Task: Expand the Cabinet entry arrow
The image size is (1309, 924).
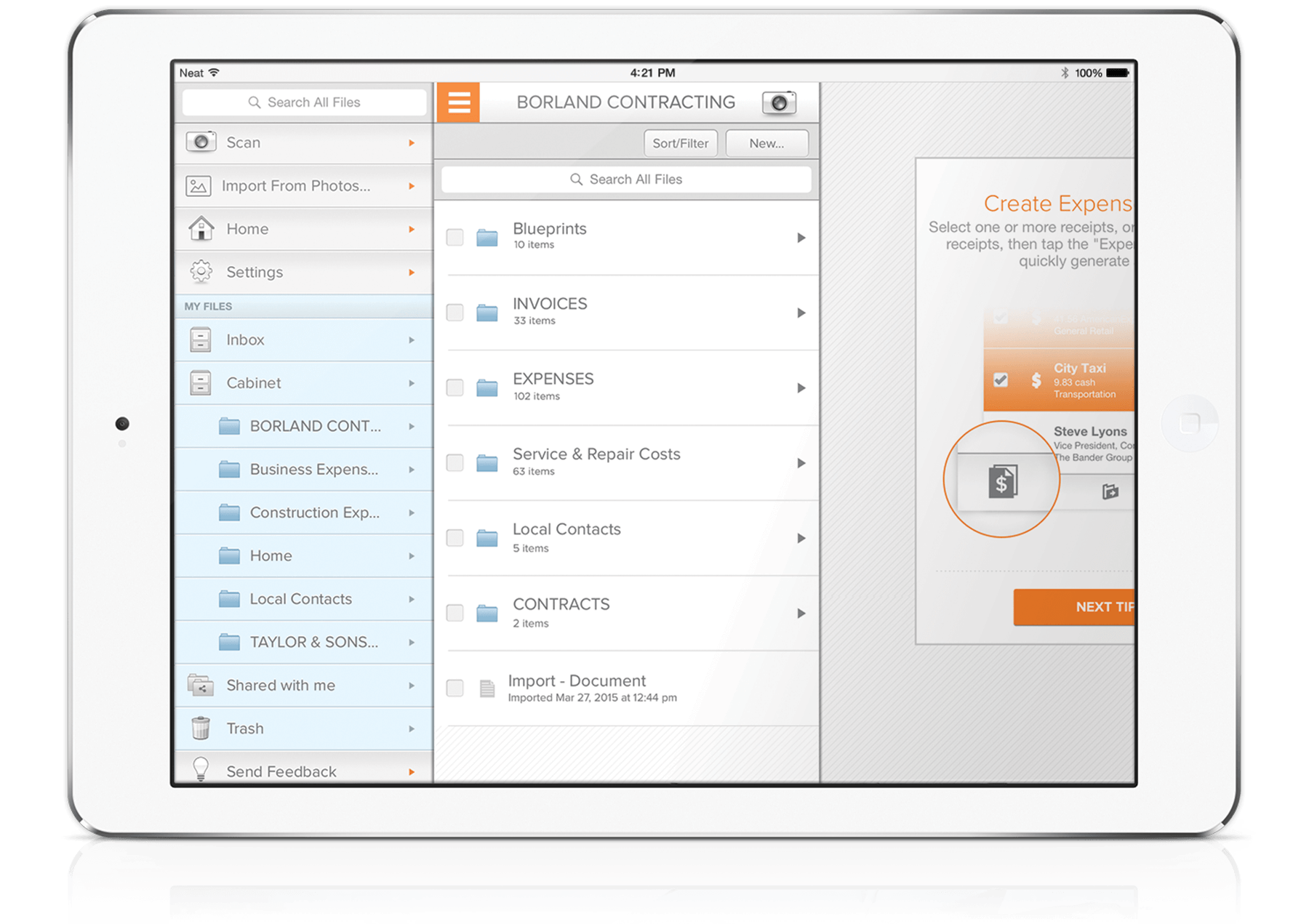Action: [x=412, y=382]
